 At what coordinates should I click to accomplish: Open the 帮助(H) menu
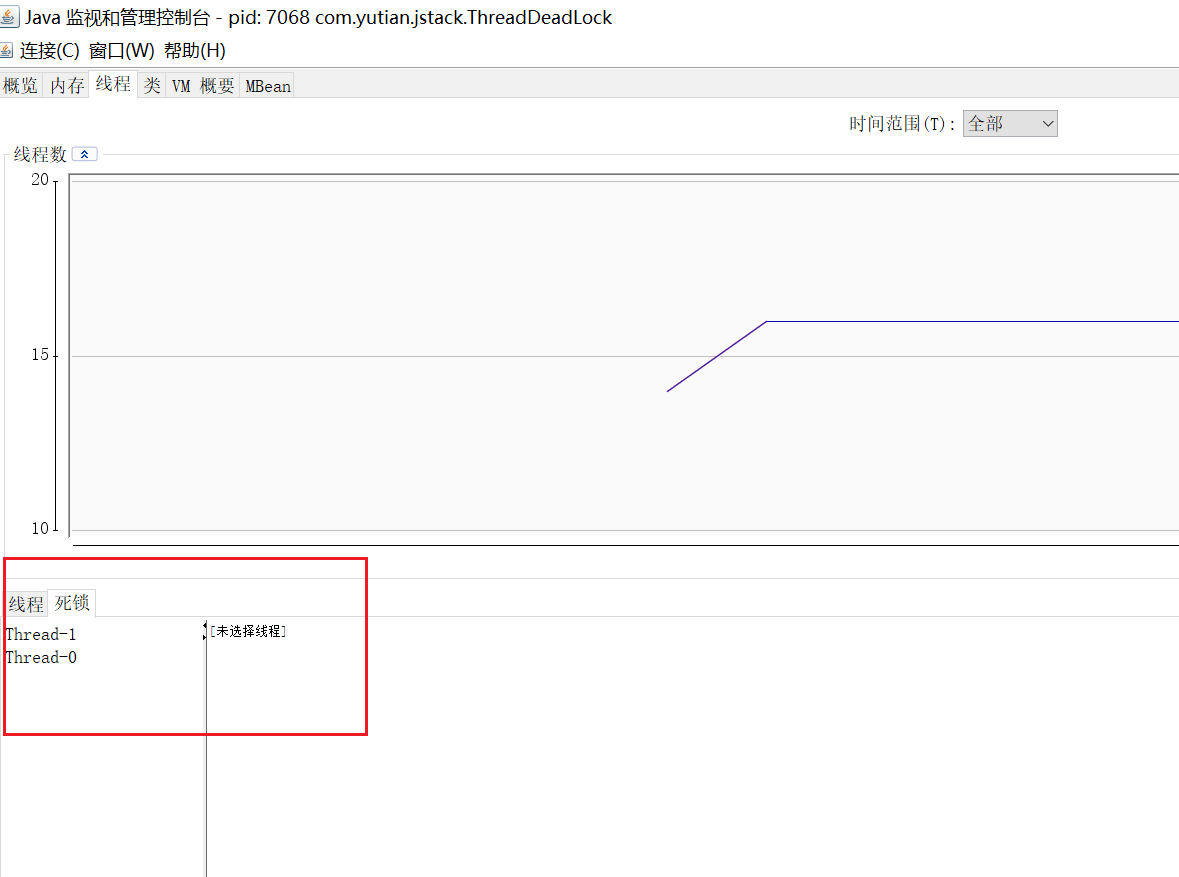pos(194,50)
